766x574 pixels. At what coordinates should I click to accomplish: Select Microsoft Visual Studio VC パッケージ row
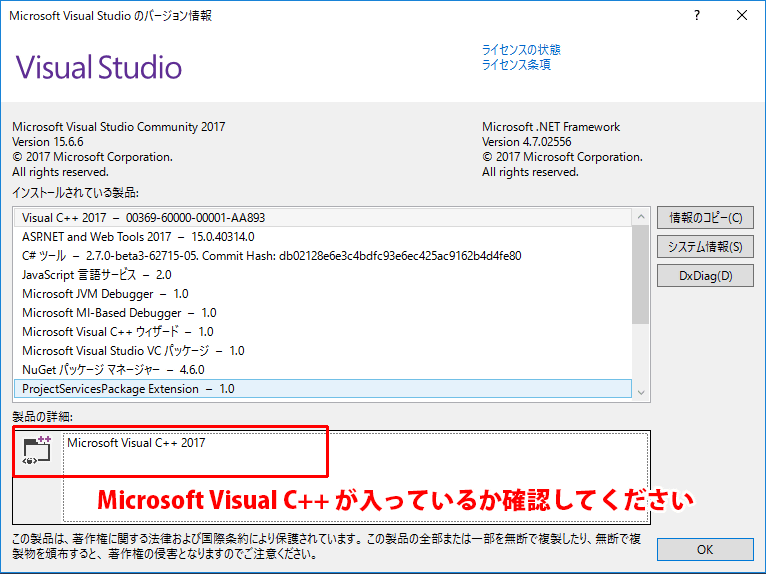point(323,351)
